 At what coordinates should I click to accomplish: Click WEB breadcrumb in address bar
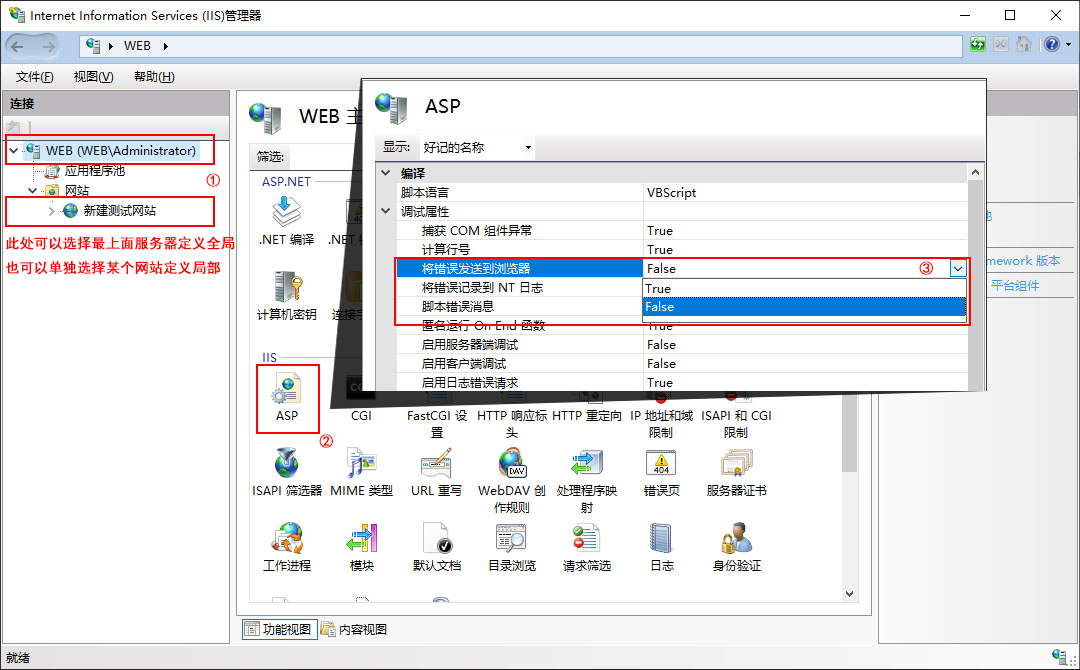137,45
